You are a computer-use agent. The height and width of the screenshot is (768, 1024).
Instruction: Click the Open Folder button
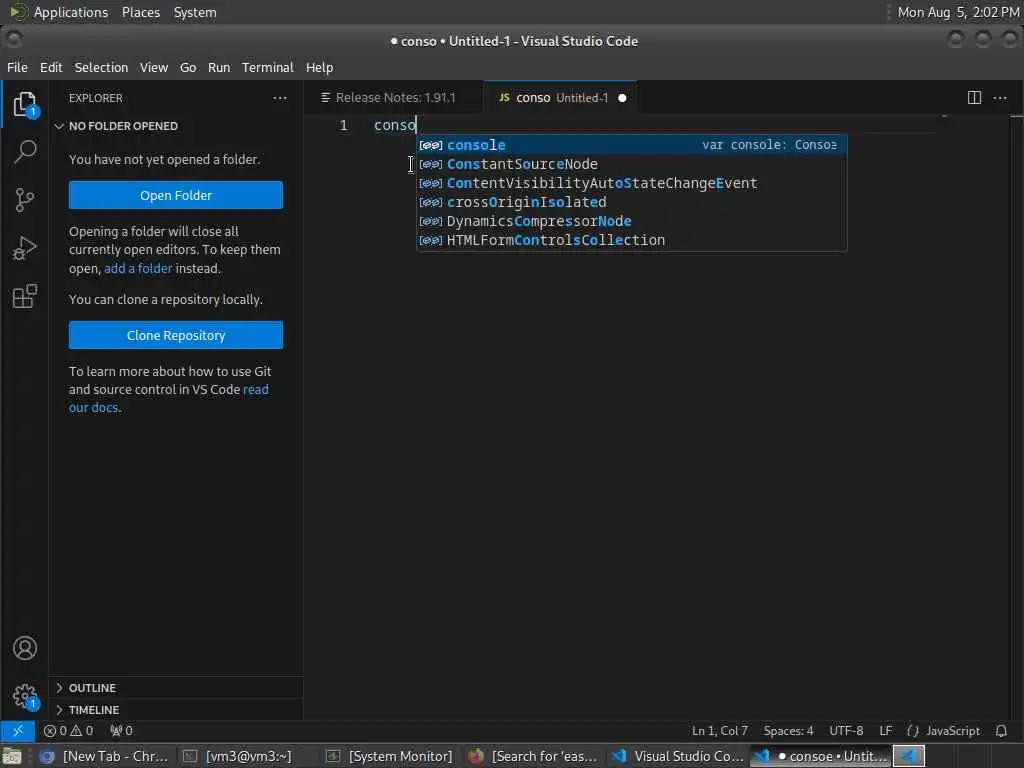(x=176, y=195)
